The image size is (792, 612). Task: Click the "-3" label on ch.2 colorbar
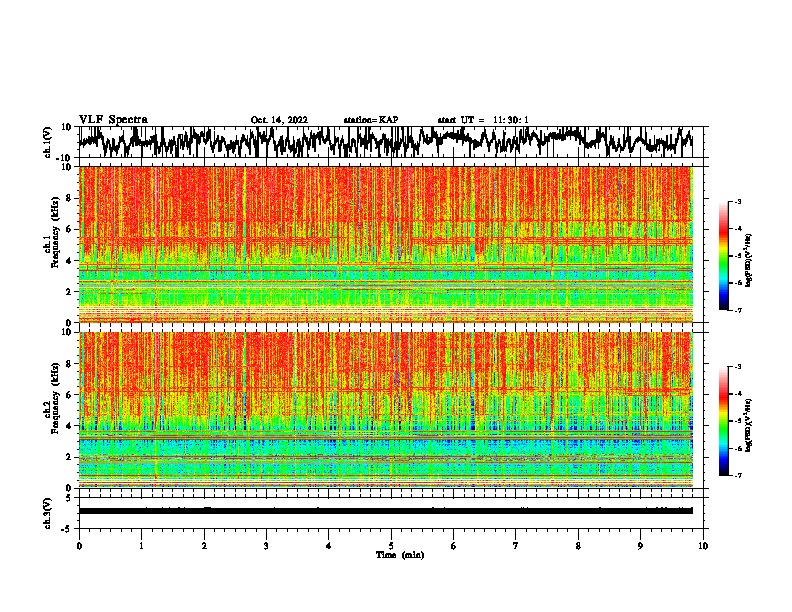pyautogui.click(x=738, y=367)
